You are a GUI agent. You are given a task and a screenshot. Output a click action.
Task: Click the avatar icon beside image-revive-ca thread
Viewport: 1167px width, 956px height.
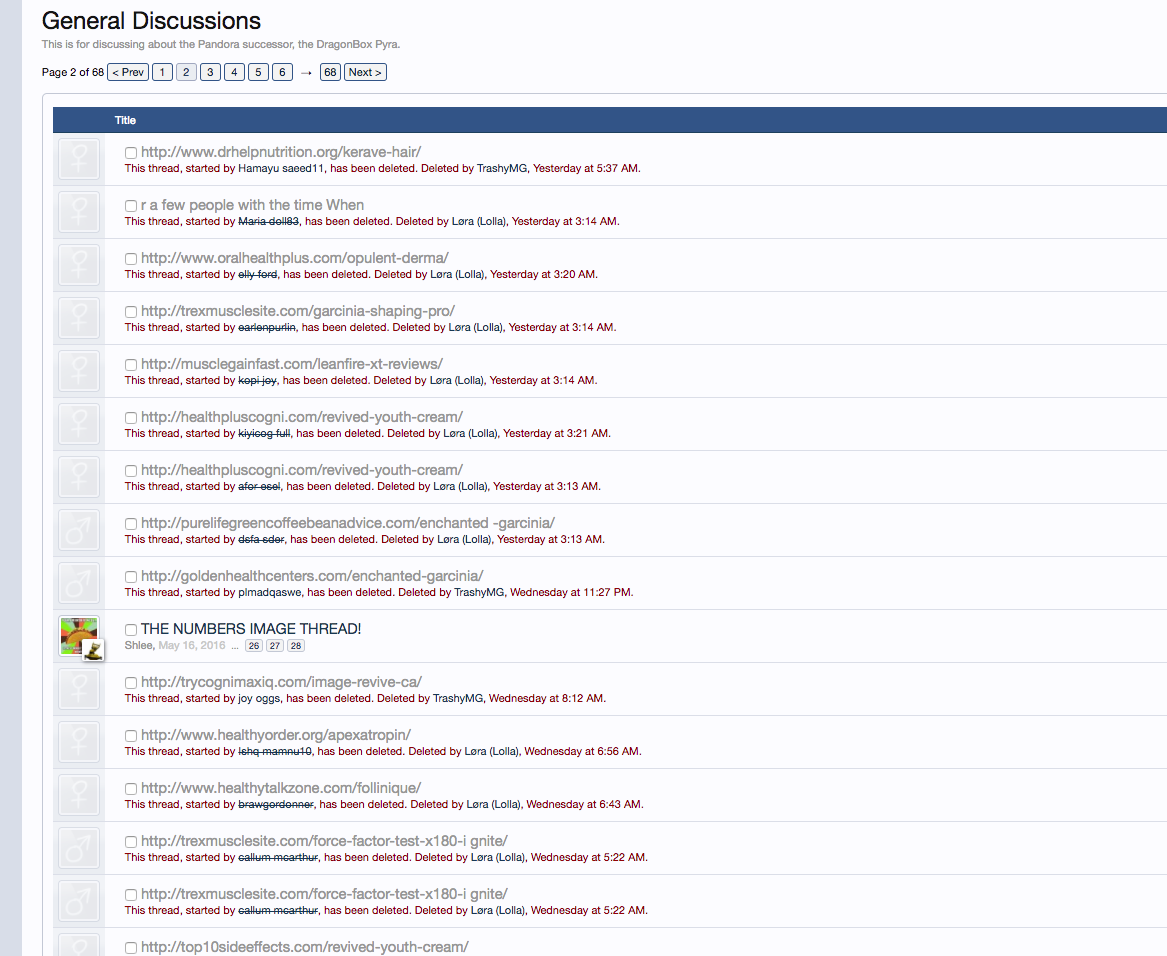78,689
